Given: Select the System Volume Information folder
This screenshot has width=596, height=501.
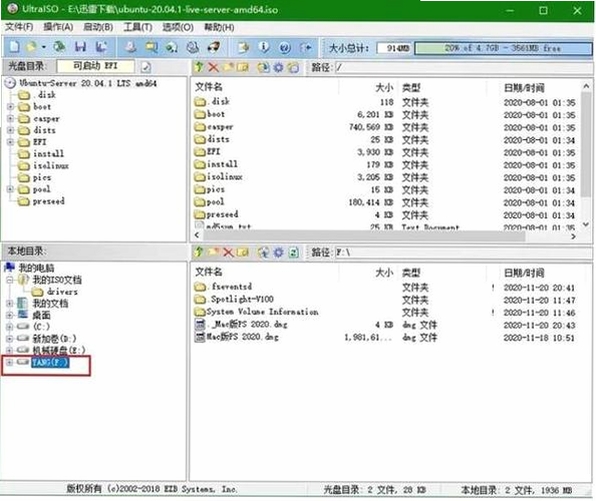Looking at the screenshot, I should 257,312.
